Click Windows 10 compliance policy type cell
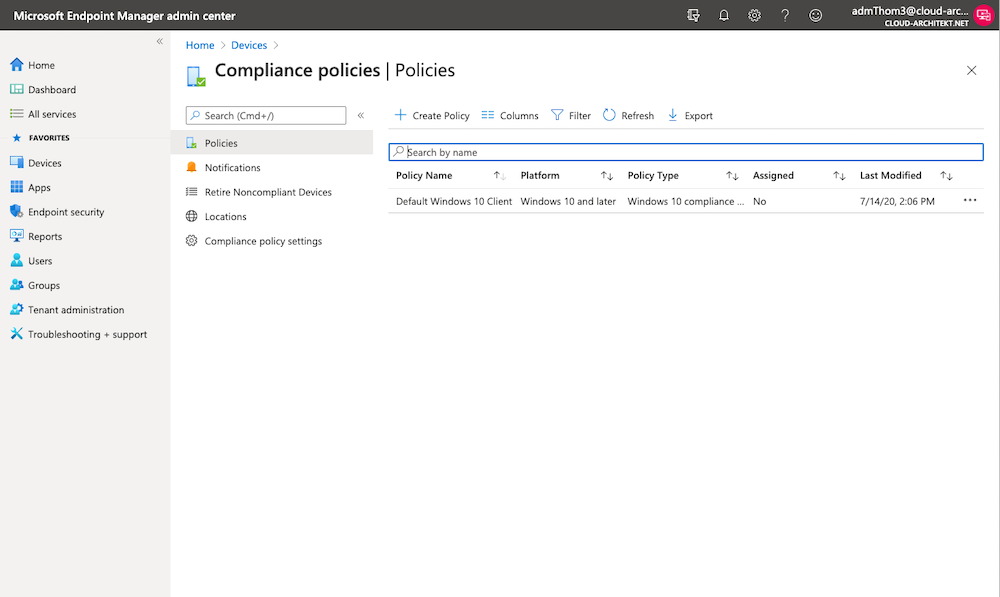1000x597 pixels. [686, 202]
